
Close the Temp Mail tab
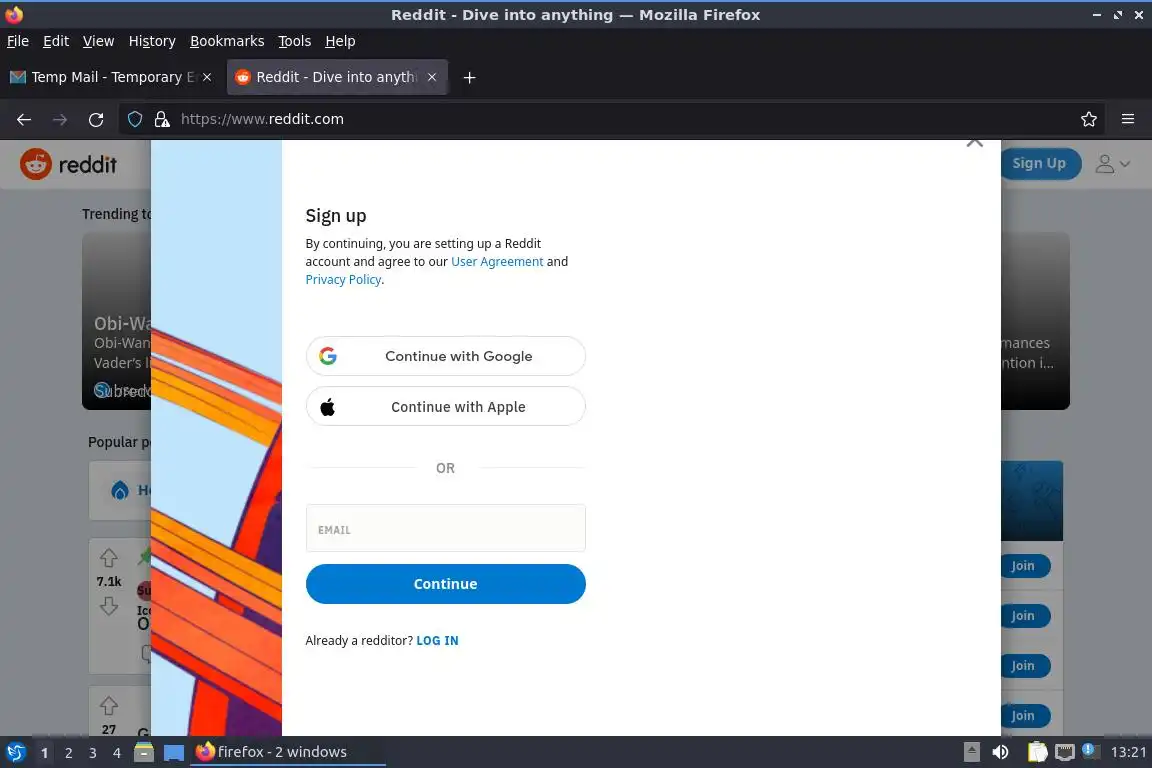click(207, 77)
